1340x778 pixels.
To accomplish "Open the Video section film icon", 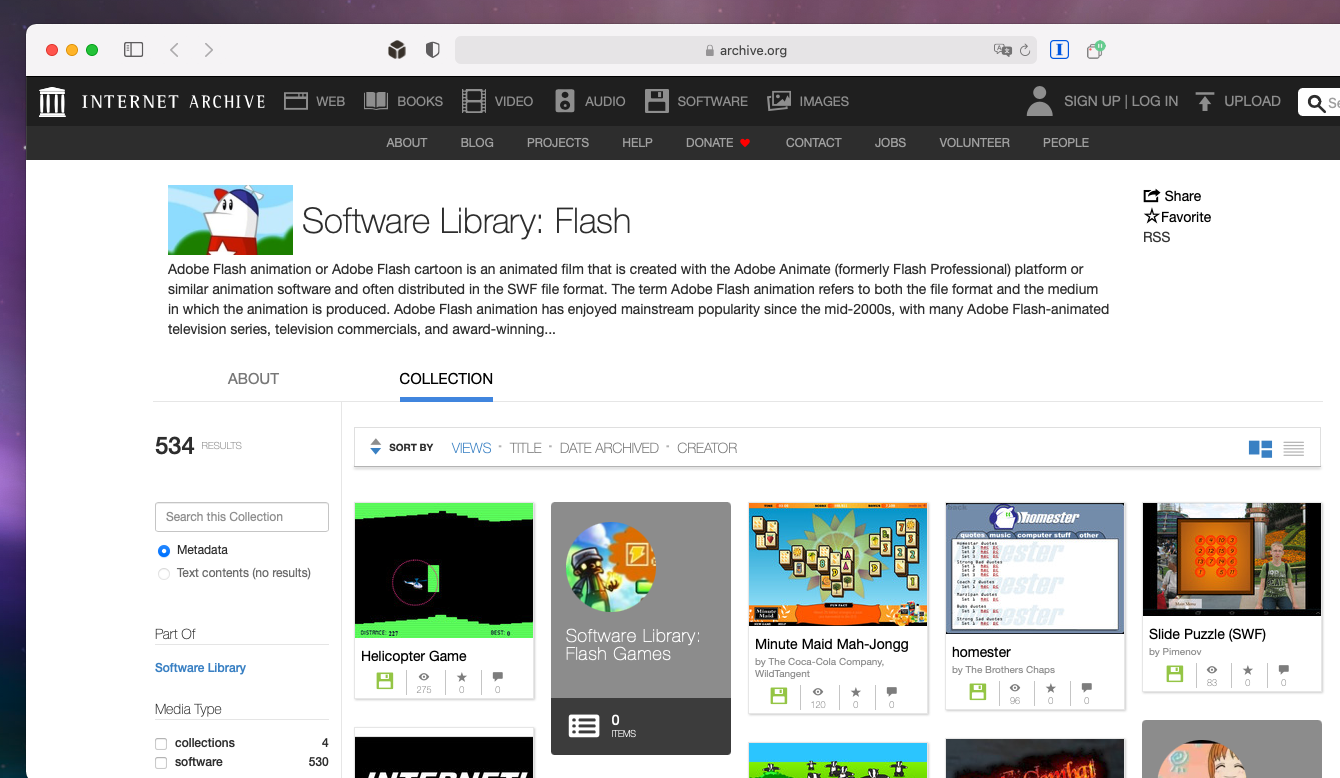I will [474, 101].
